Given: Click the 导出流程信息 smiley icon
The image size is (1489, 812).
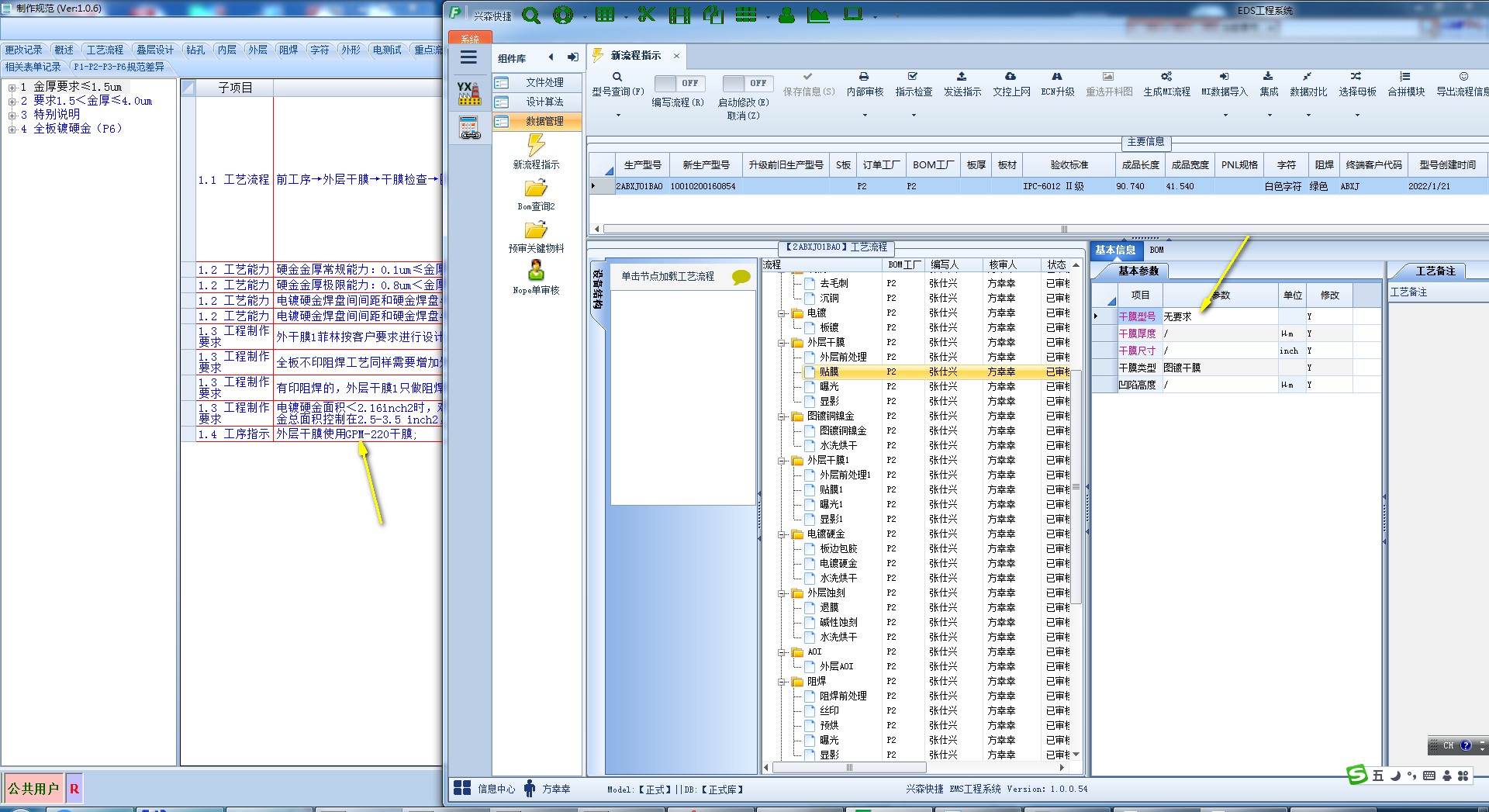Looking at the screenshot, I should point(1464,77).
